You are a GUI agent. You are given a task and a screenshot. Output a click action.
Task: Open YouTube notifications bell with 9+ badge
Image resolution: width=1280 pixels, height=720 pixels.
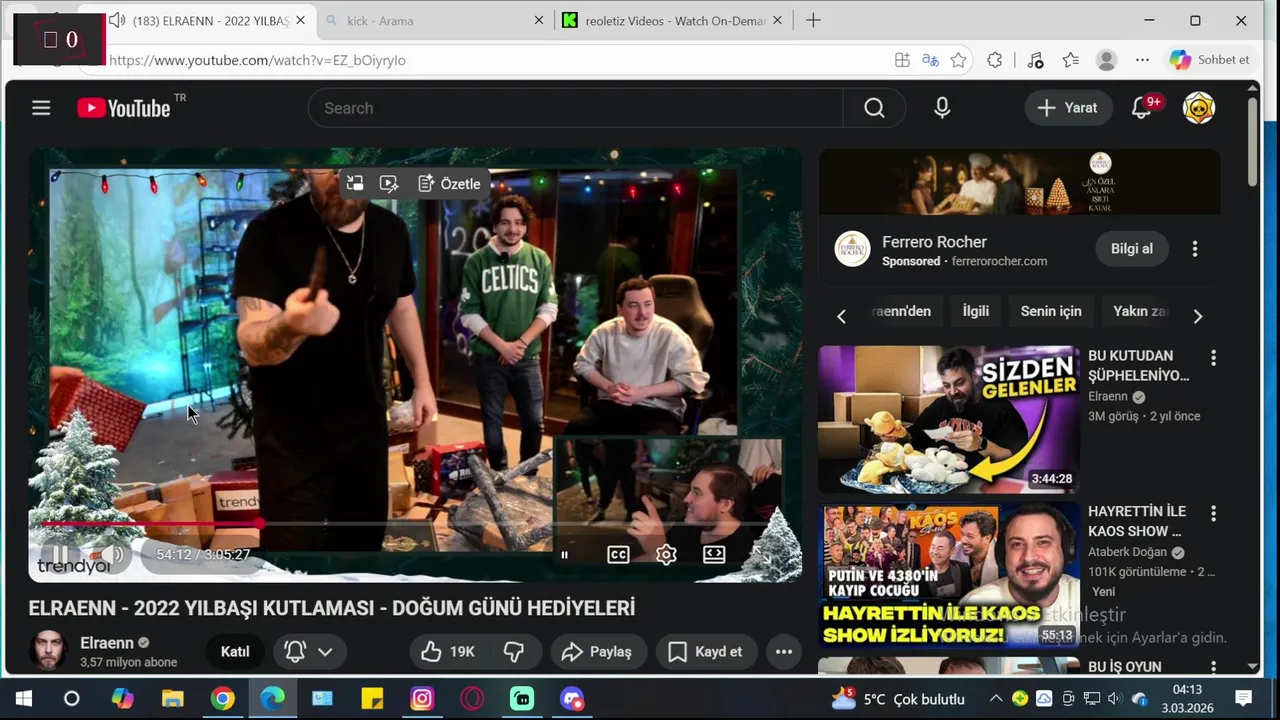pyautogui.click(x=1142, y=108)
